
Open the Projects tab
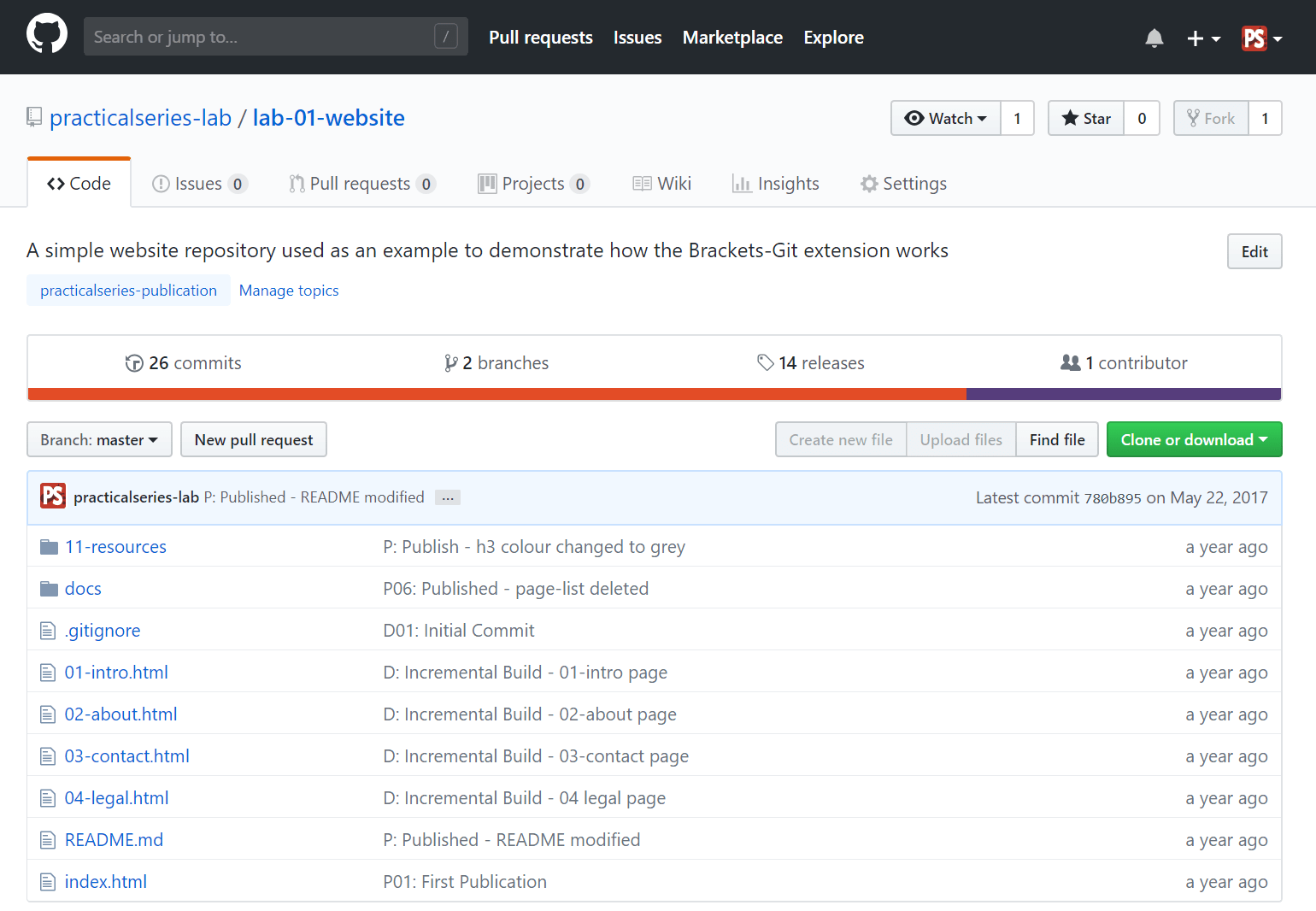pos(533,184)
